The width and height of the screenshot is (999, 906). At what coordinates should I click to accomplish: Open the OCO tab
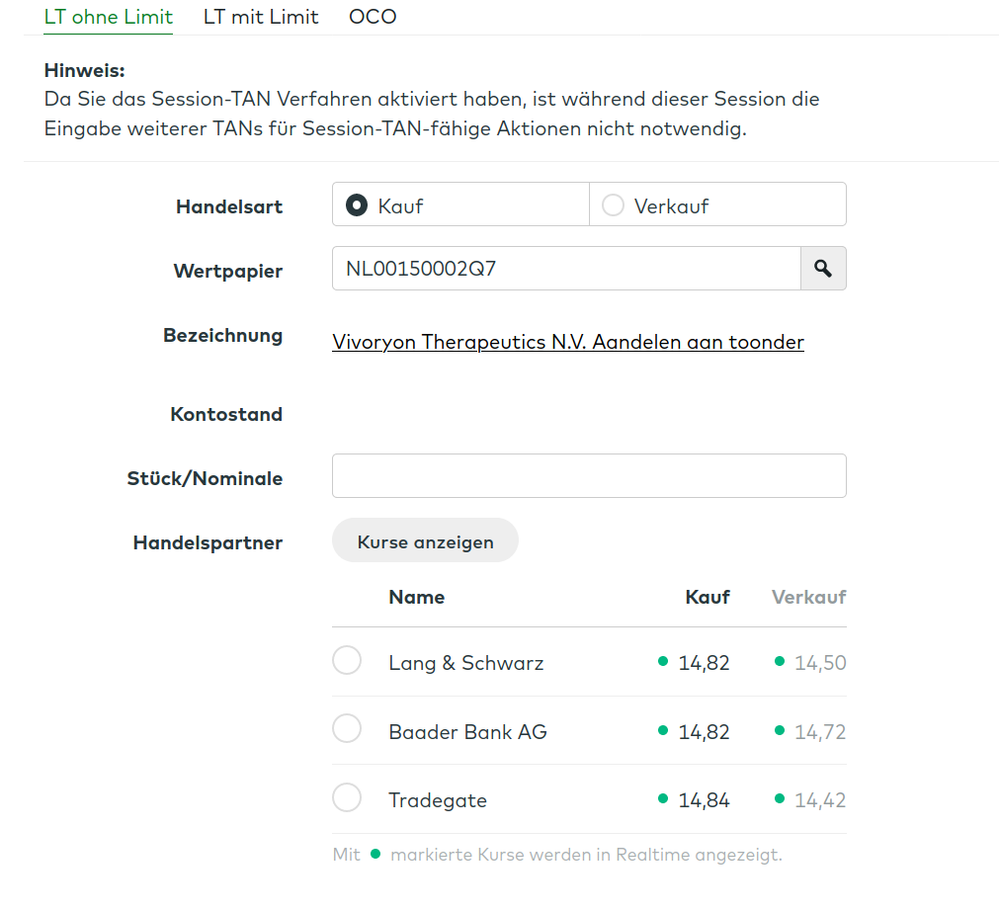click(373, 17)
